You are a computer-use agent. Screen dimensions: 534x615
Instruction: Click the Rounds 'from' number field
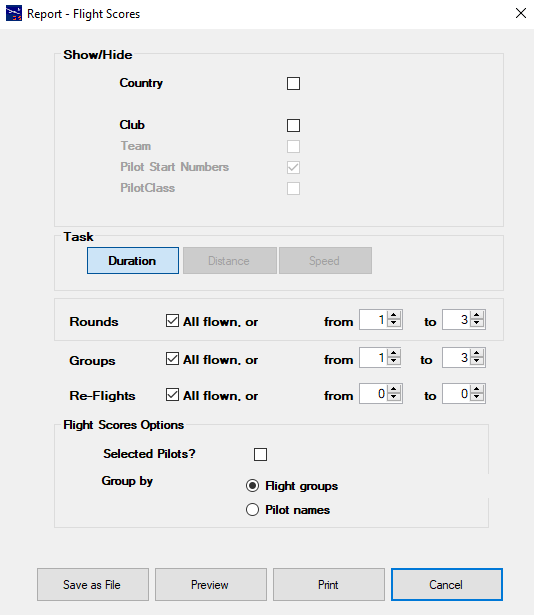[373, 320]
